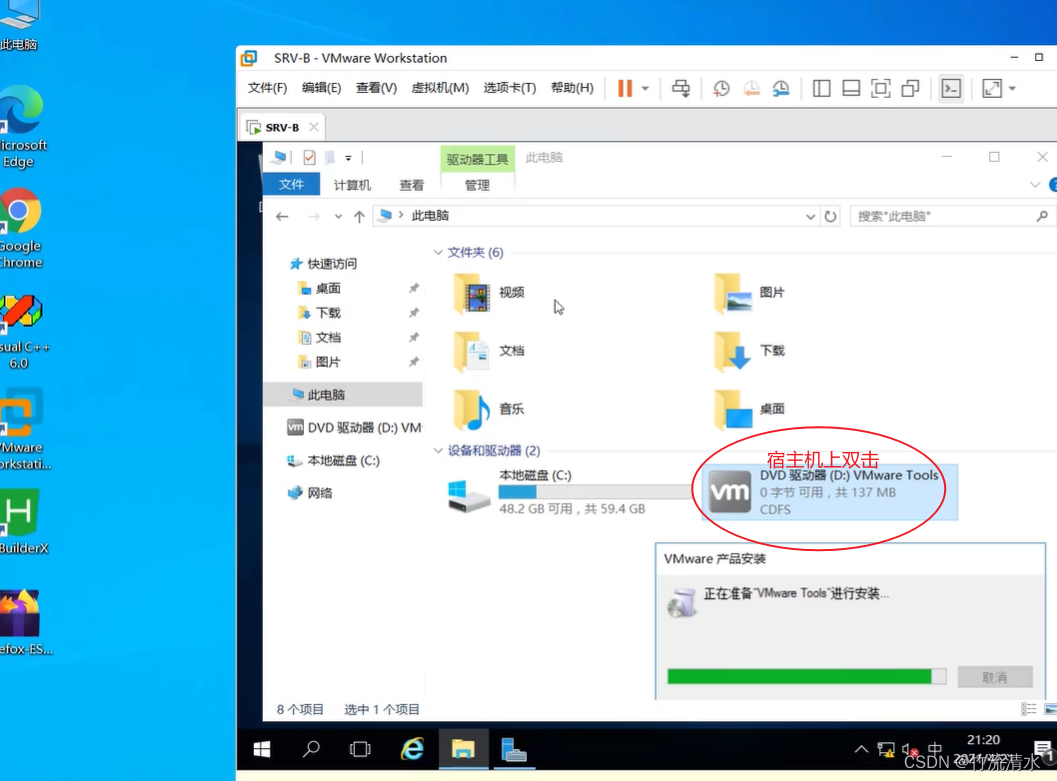The image size is (1057, 781).
Task: Open VMware 编辑(E) menu
Action: 321,88
